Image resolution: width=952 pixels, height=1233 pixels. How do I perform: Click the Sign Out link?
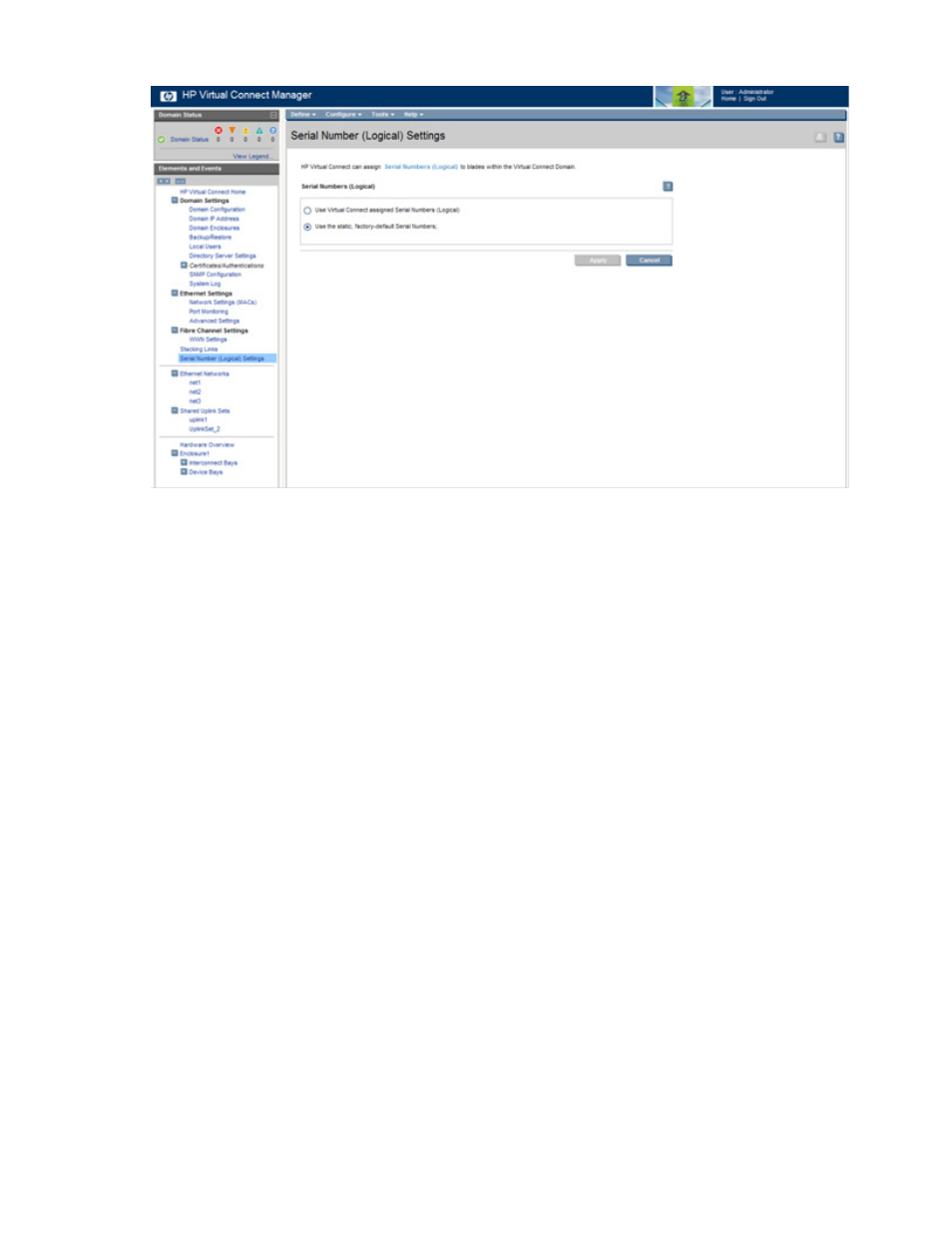point(755,99)
